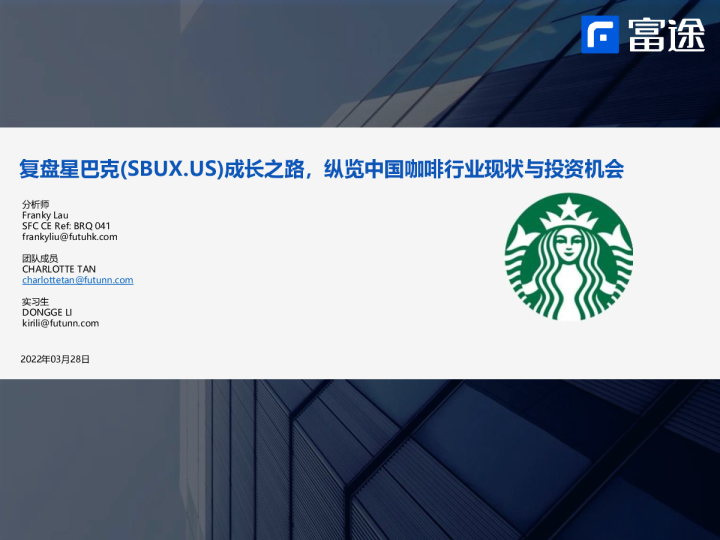The height and width of the screenshot is (540, 720).
Task: Click the Starbucks siren logo
Action: (x=569, y=257)
